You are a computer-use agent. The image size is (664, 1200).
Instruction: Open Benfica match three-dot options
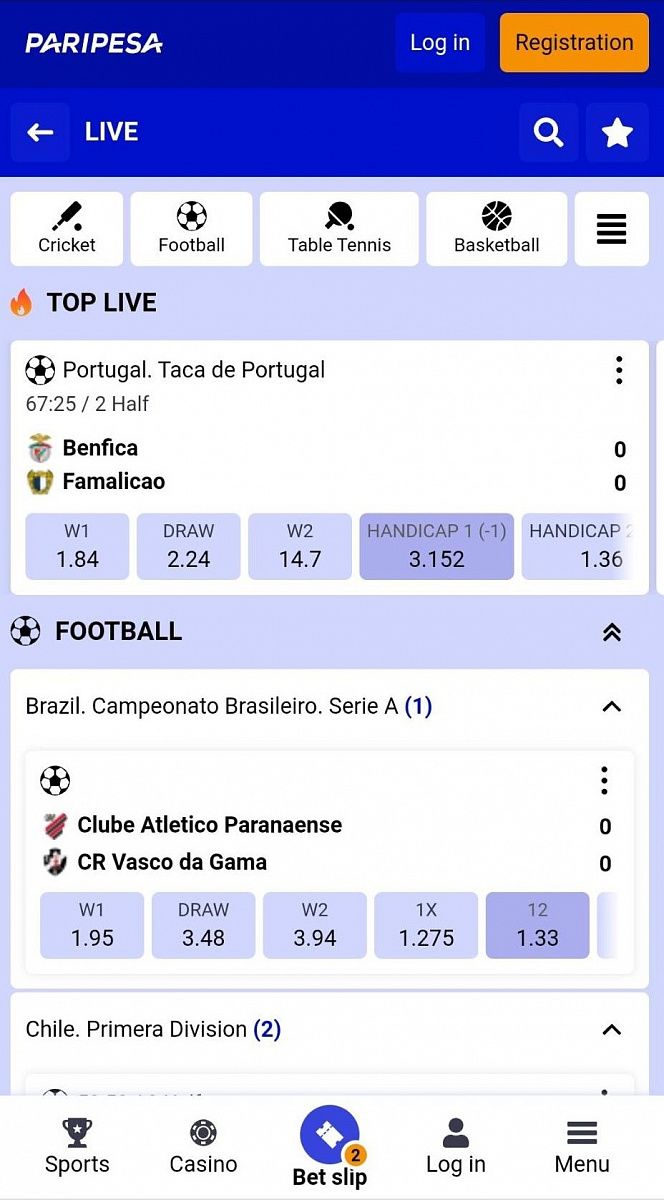click(619, 371)
